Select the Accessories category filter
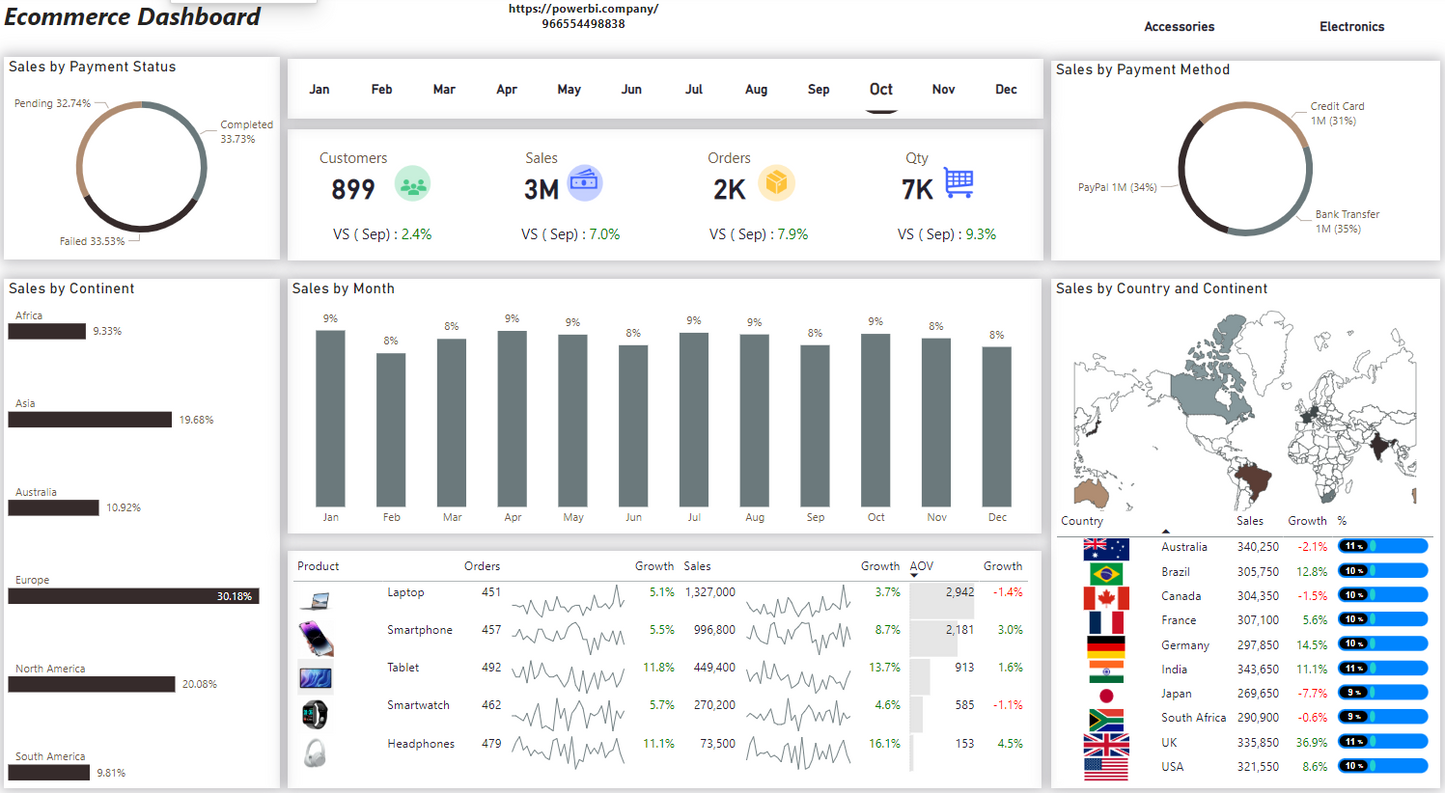Image resolution: width=1445 pixels, height=793 pixels. (1179, 27)
